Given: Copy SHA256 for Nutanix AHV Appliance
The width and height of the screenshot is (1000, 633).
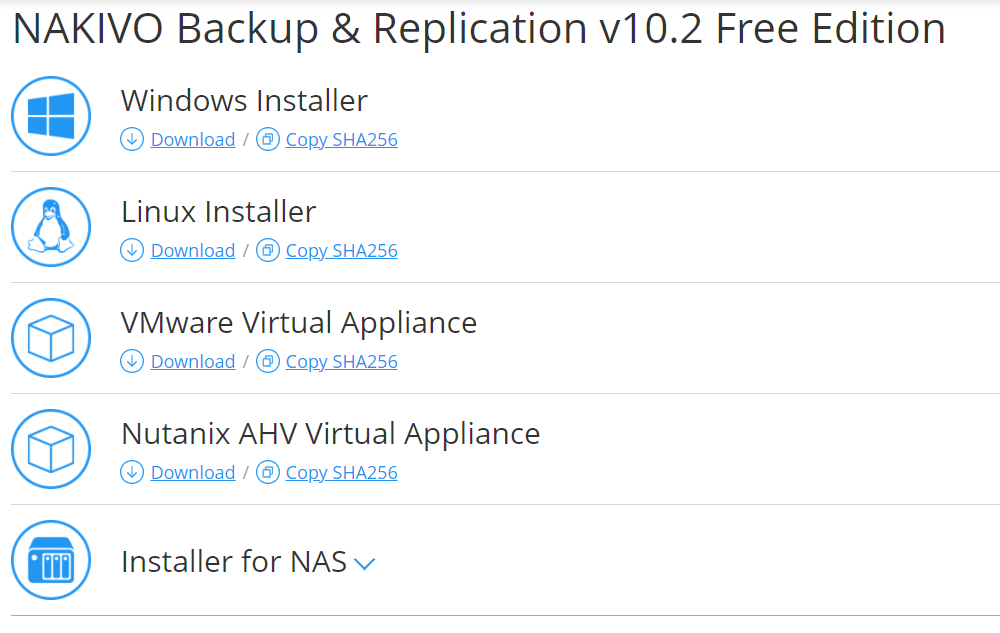Looking at the screenshot, I should point(341,472).
